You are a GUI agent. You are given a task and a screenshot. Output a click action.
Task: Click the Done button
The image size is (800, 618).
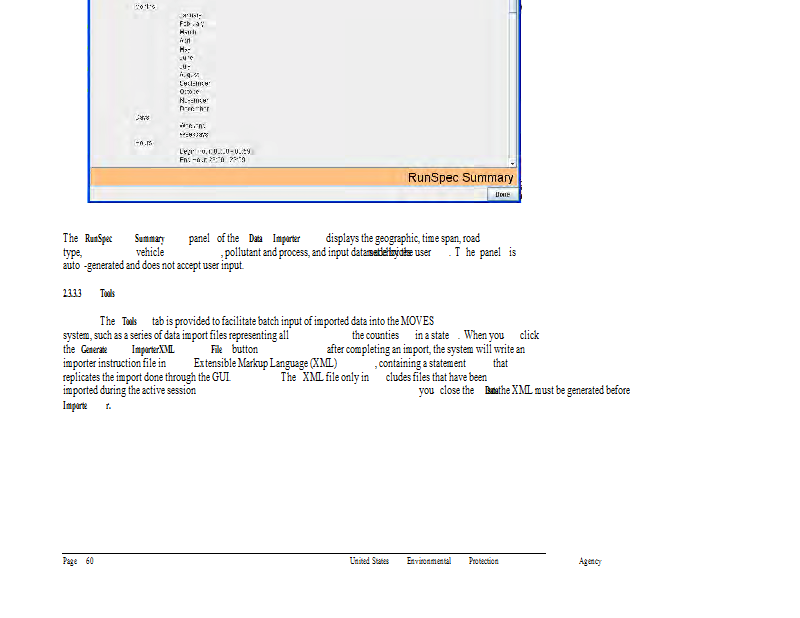[x=502, y=194]
